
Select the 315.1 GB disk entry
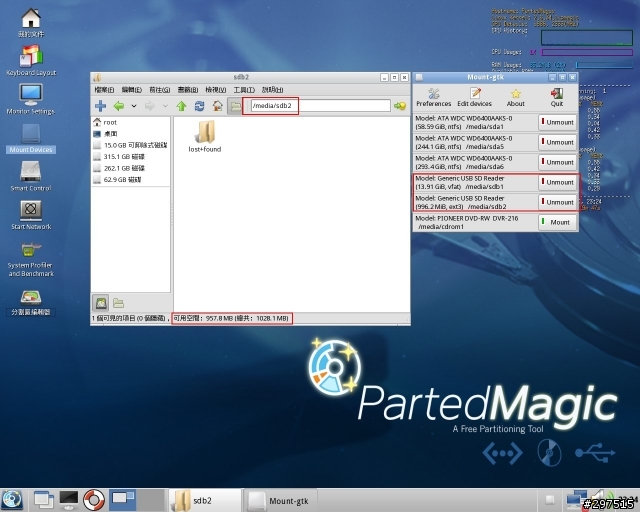click(x=131, y=156)
